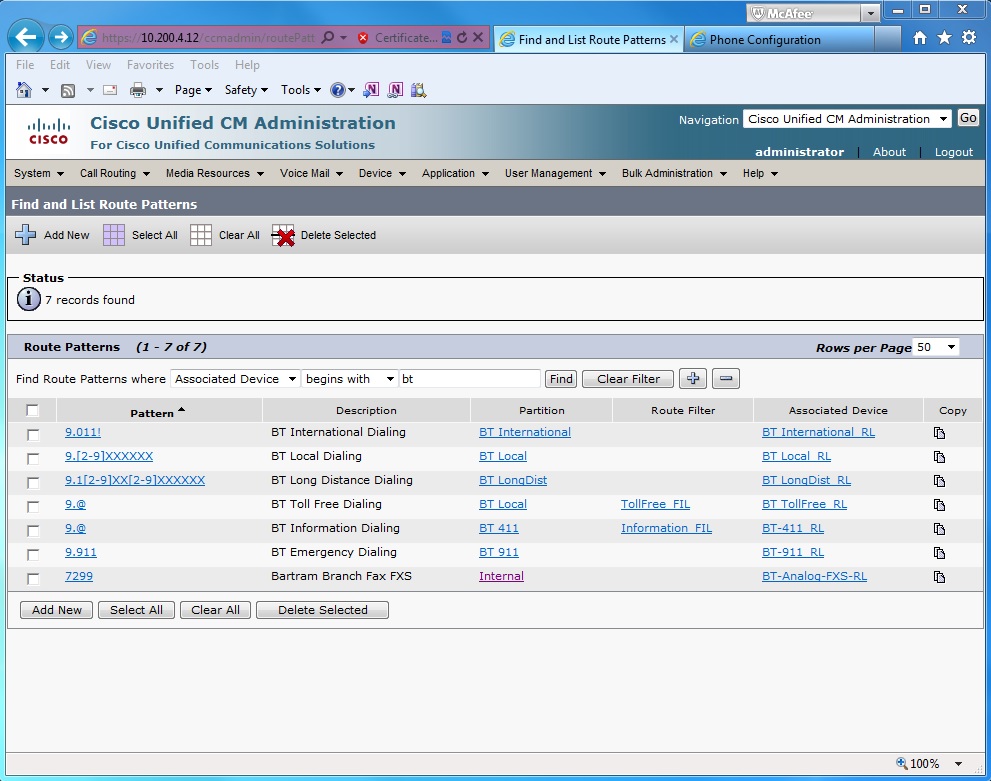Open the User Management menu
The width and height of the screenshot is (991, 781).
point(555,173)
